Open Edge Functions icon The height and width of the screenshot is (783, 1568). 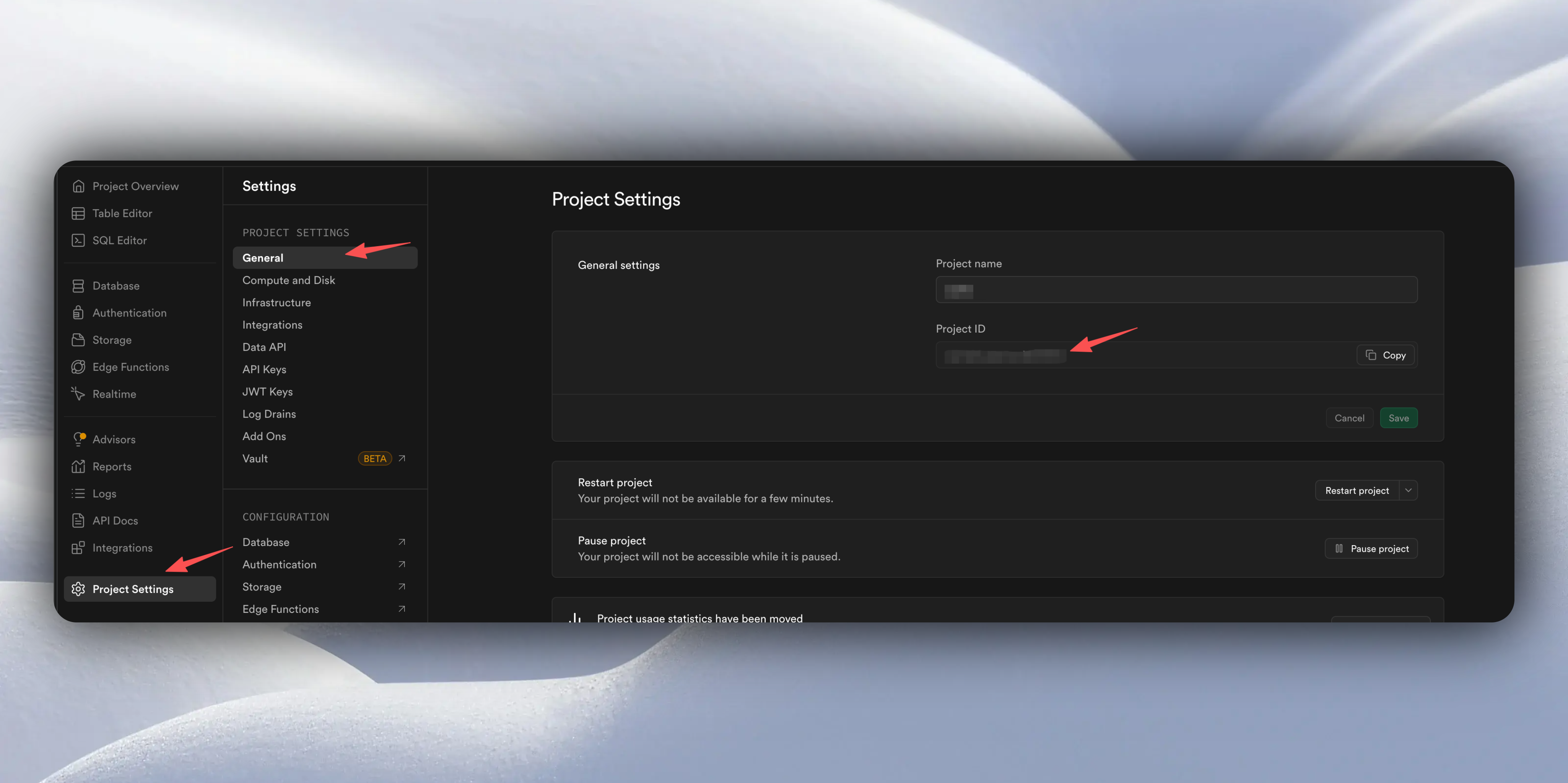pos(78,367)
